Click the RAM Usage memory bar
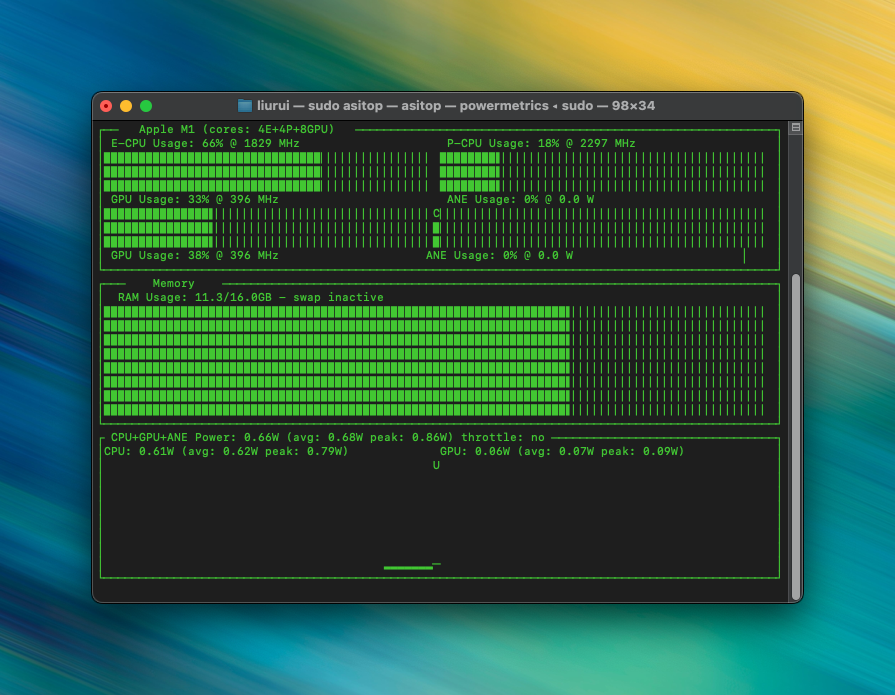Screen dimensions: 895x695 pyautogui.click(x=434, y=360)
